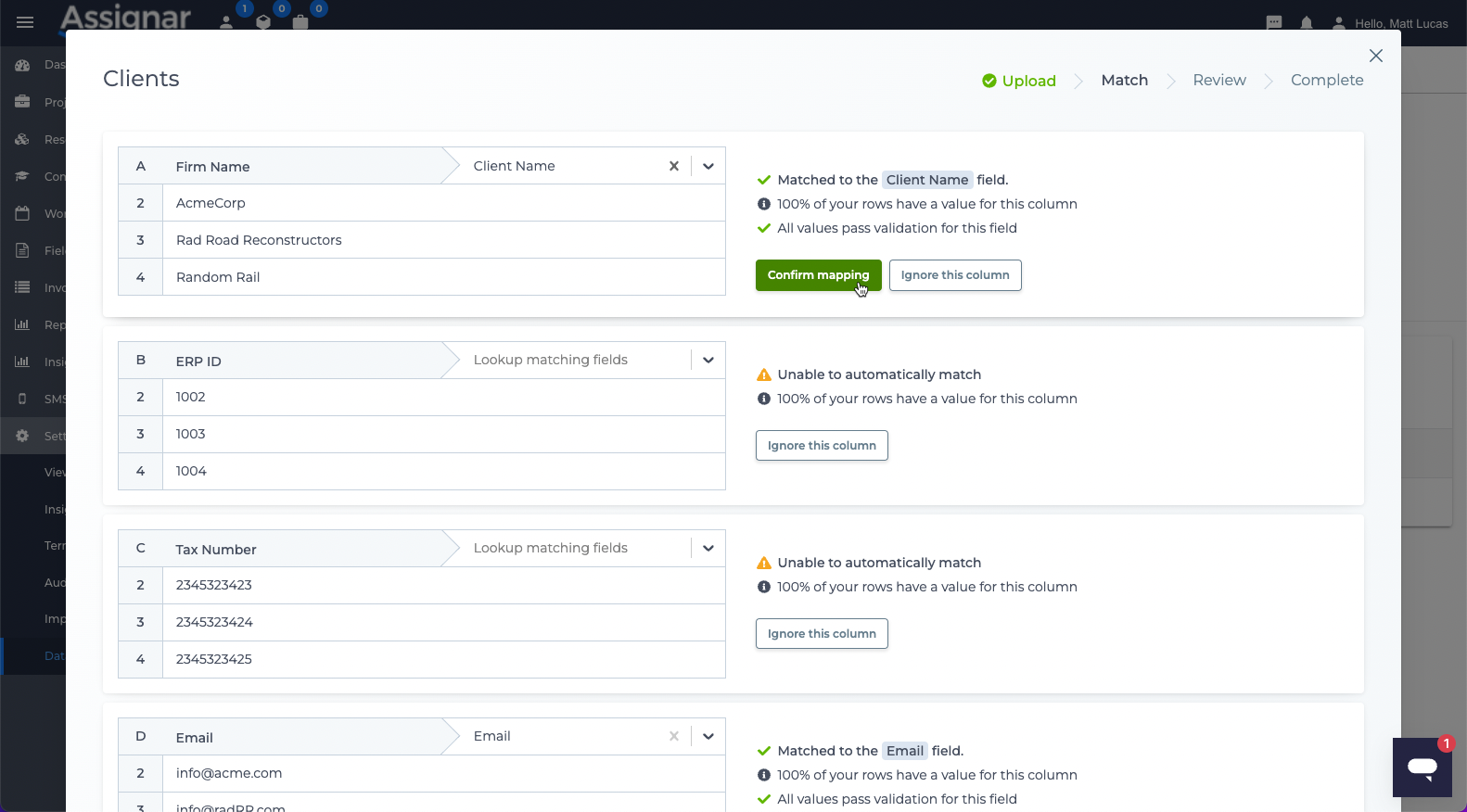The image size is (1467, 812).
Task: Confirm mapping for Firm Name column
Action: (818, 275)
